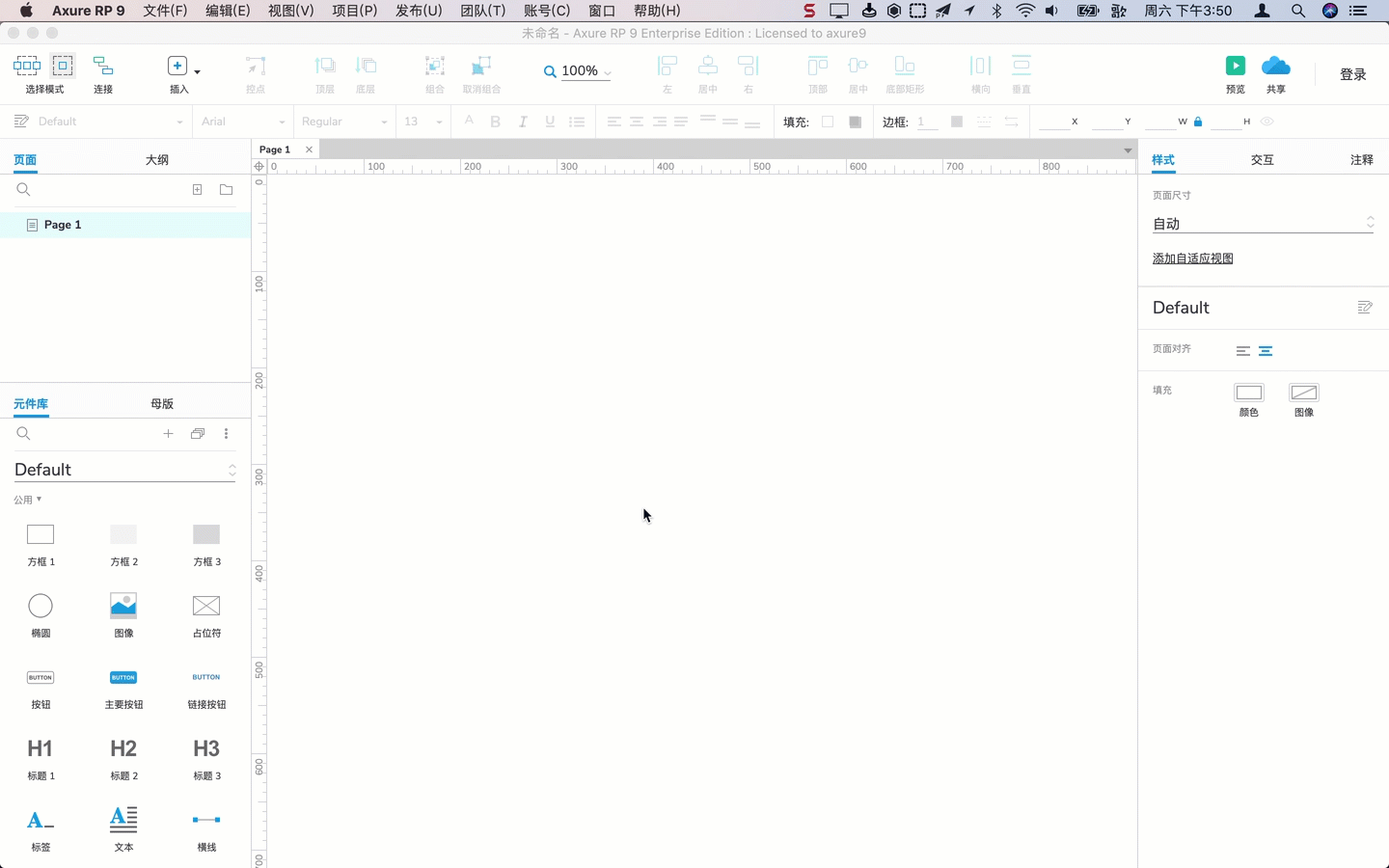Select the H3 标题 3 widget
Image resolution: width=1389 pixels, height=868 pixels.
[x=206, y=759]
